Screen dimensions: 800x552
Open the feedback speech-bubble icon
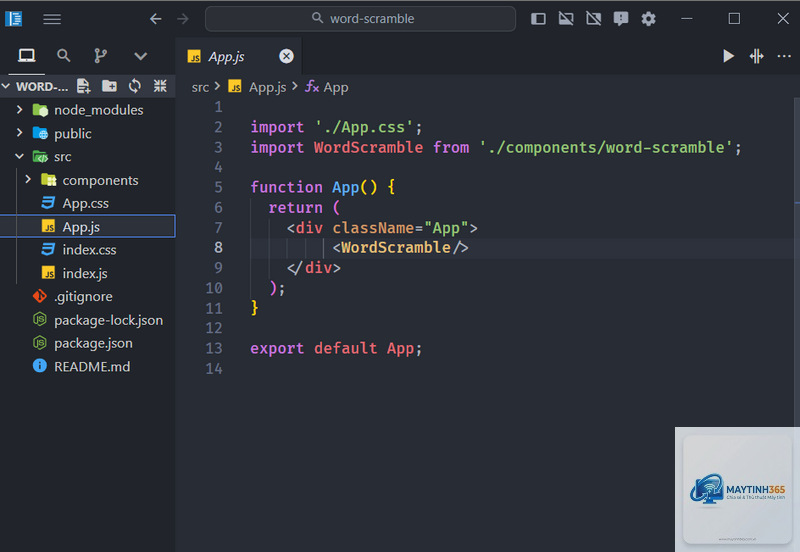(x=621, y=19)
